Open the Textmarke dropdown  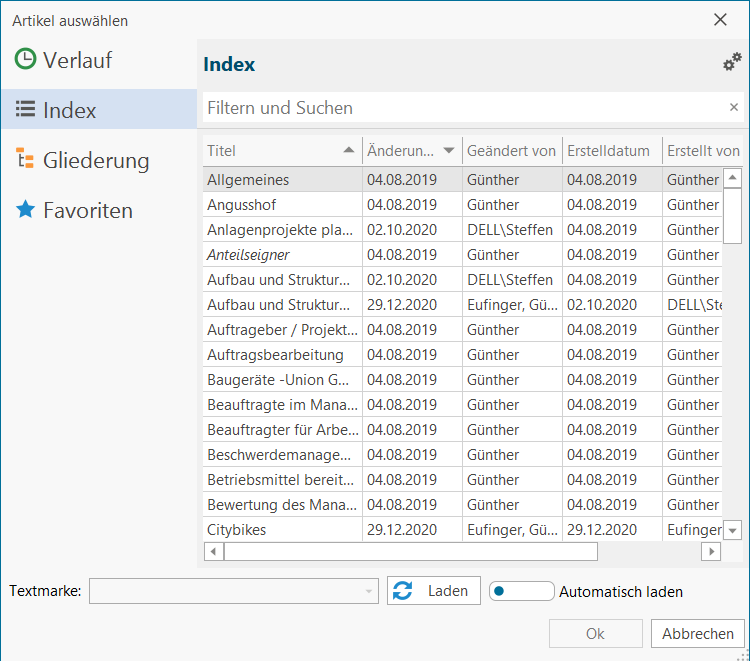[x=234, y=591]
